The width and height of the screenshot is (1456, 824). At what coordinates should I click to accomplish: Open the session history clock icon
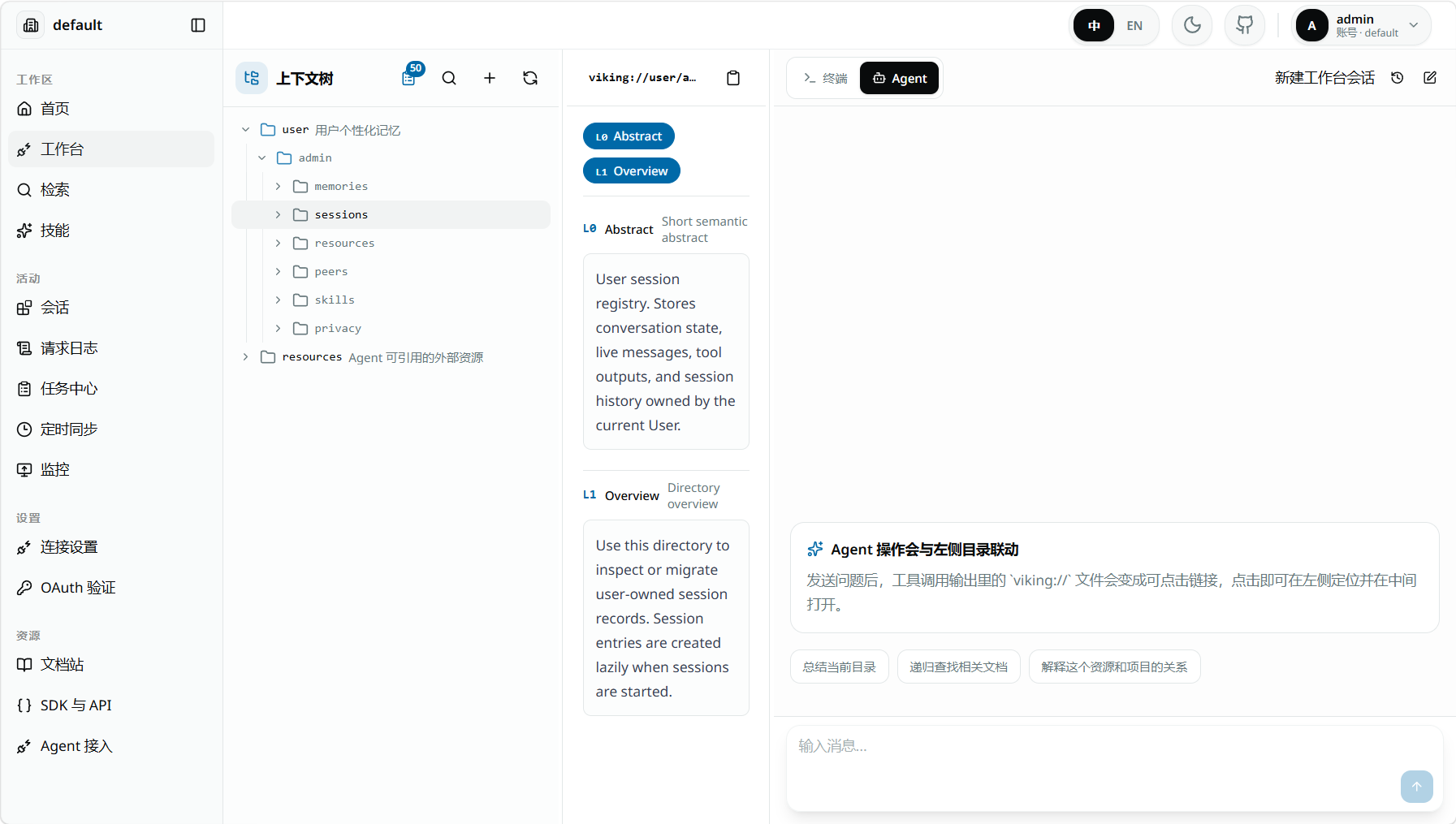(1398, 78)
